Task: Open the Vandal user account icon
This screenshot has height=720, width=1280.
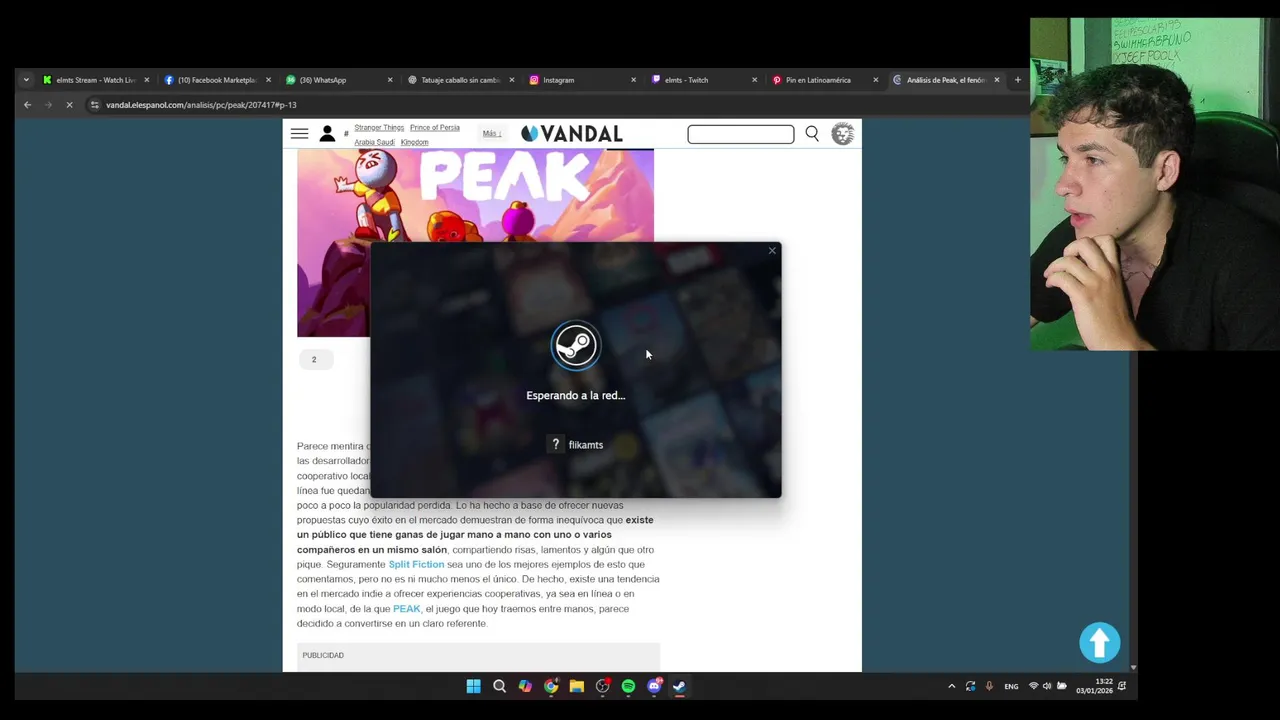Action: tap(327, 133)
